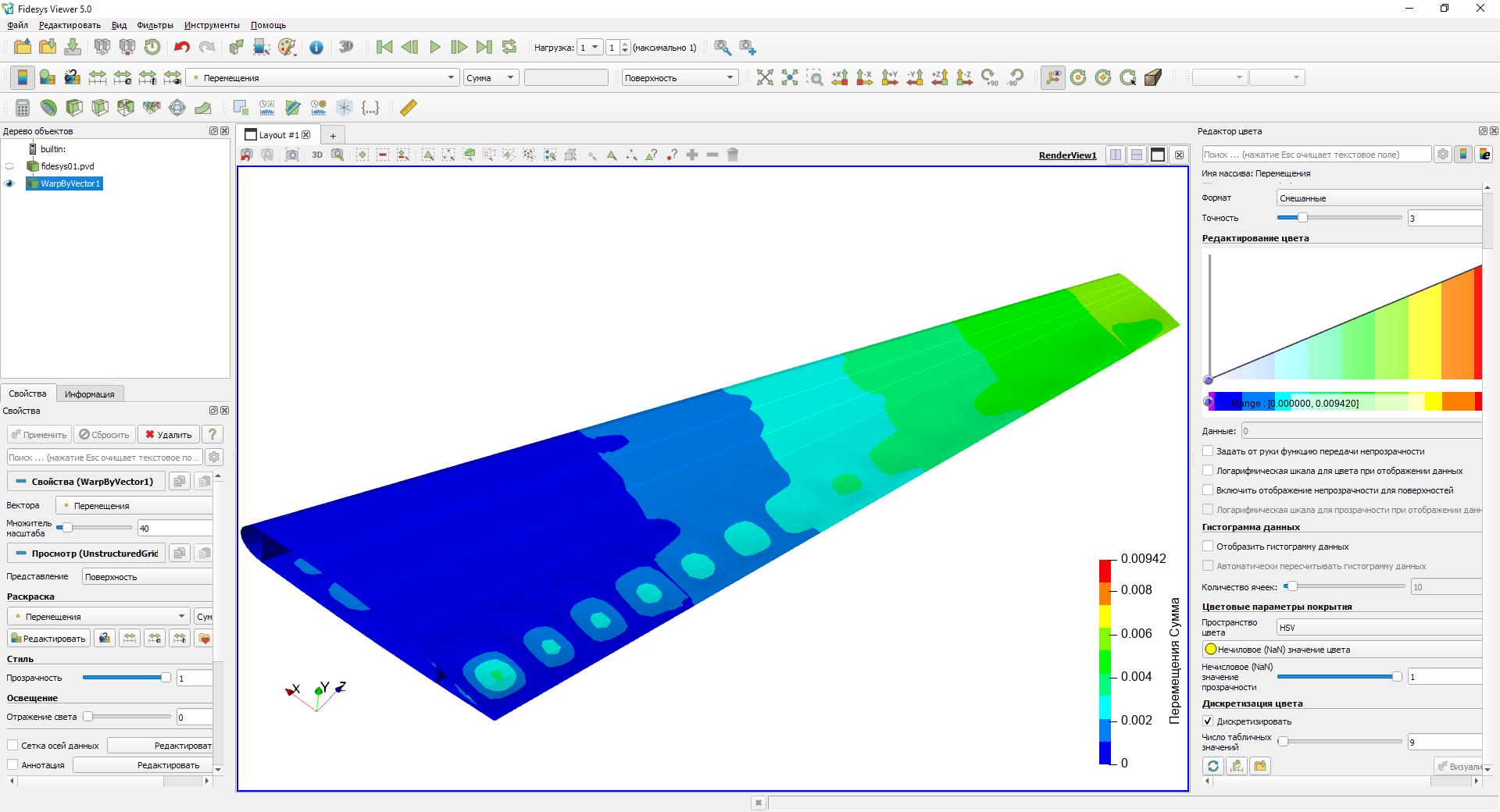
Task: Click the calculator filter icon
Action: 23,108
